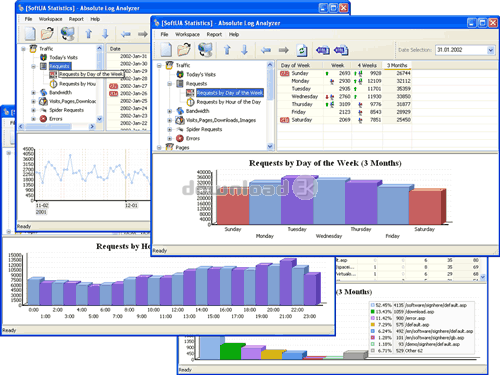The height and width of the screenshot is (375, 500).
Task: Click the globe network icon in front toolbar
Action: click(205, 50)
